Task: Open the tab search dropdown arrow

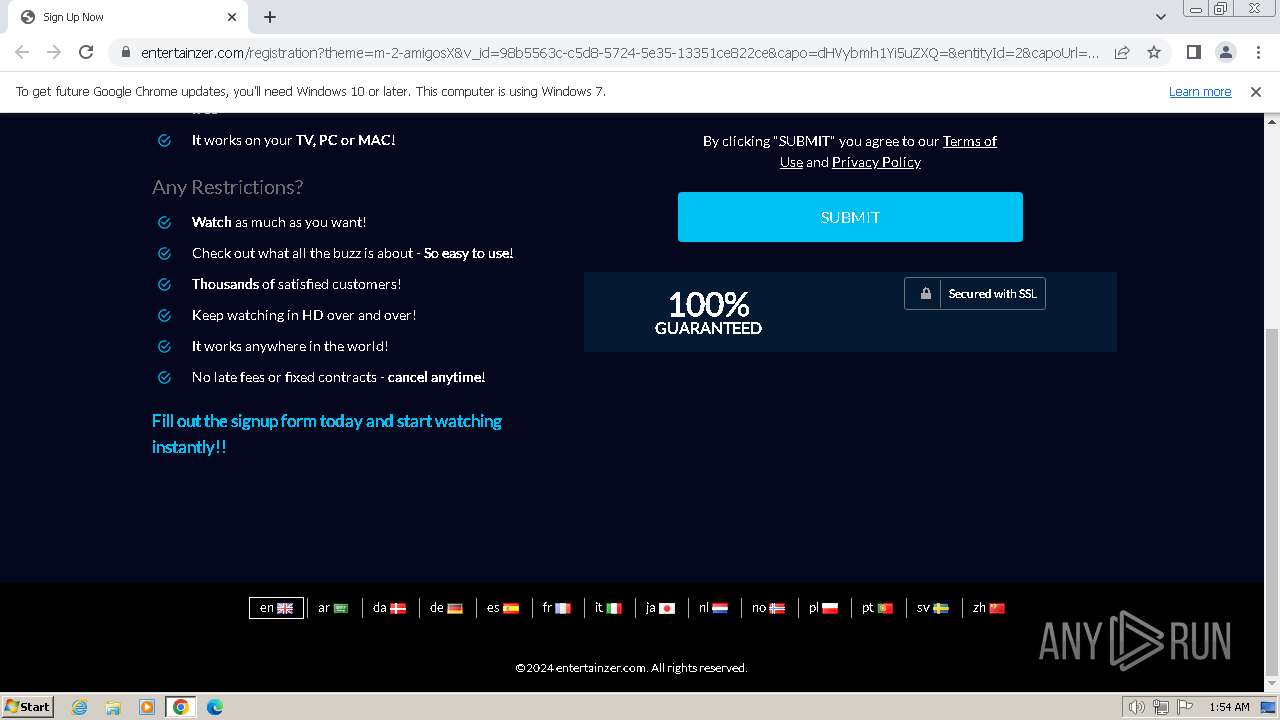Action: point(1160,17)
